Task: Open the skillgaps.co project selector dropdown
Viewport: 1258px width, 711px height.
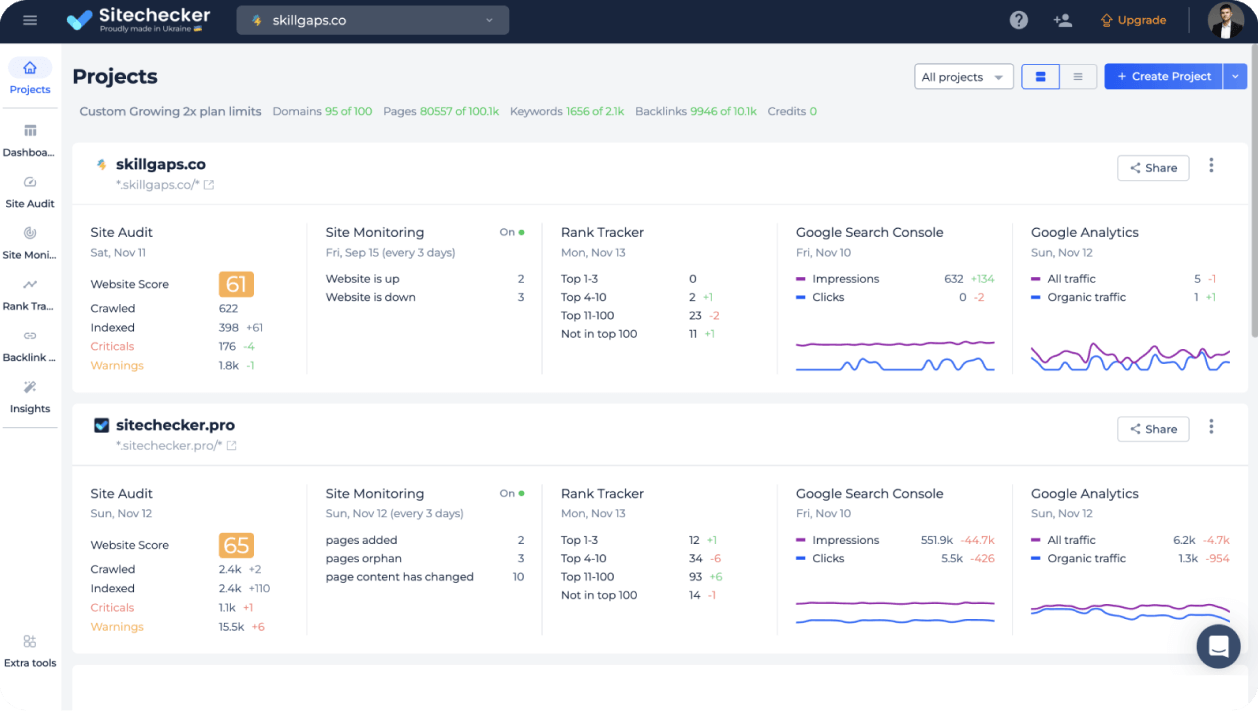Action: point(373,20)
